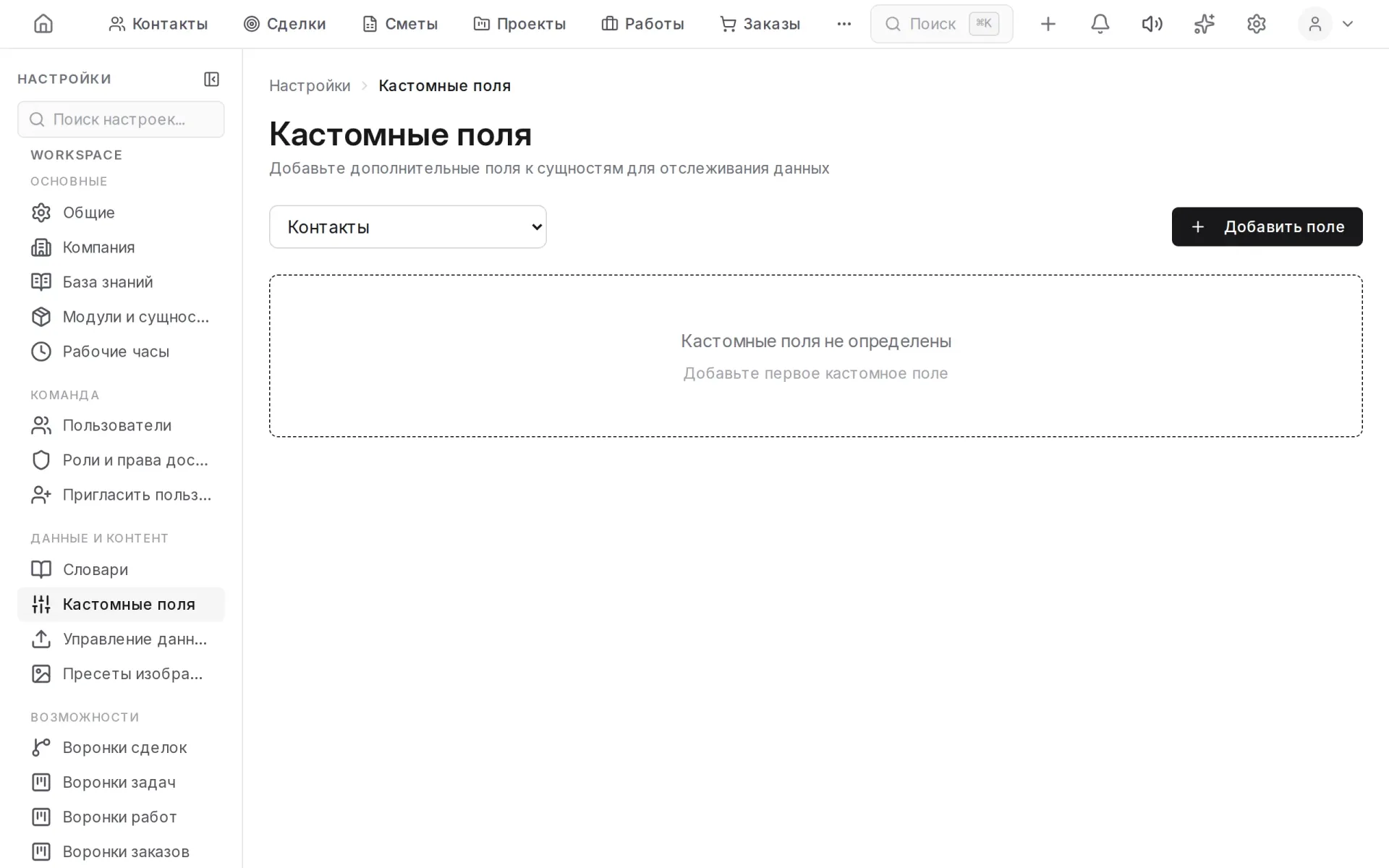Open База знаний settings
The height and width of the screenshot is (868, 1389).
(121, 282)
